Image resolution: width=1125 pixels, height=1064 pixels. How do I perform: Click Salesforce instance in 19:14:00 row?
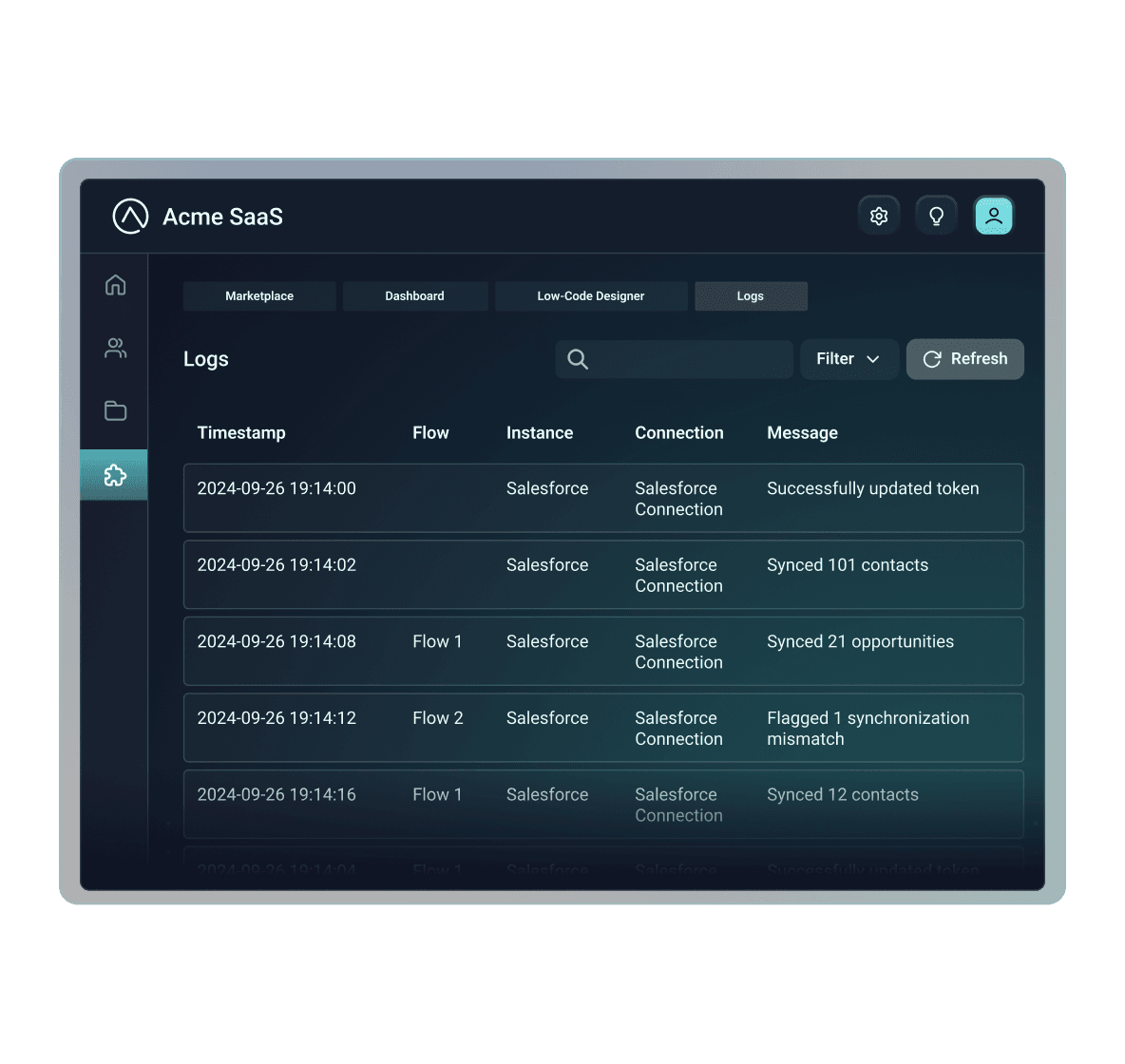547,488
